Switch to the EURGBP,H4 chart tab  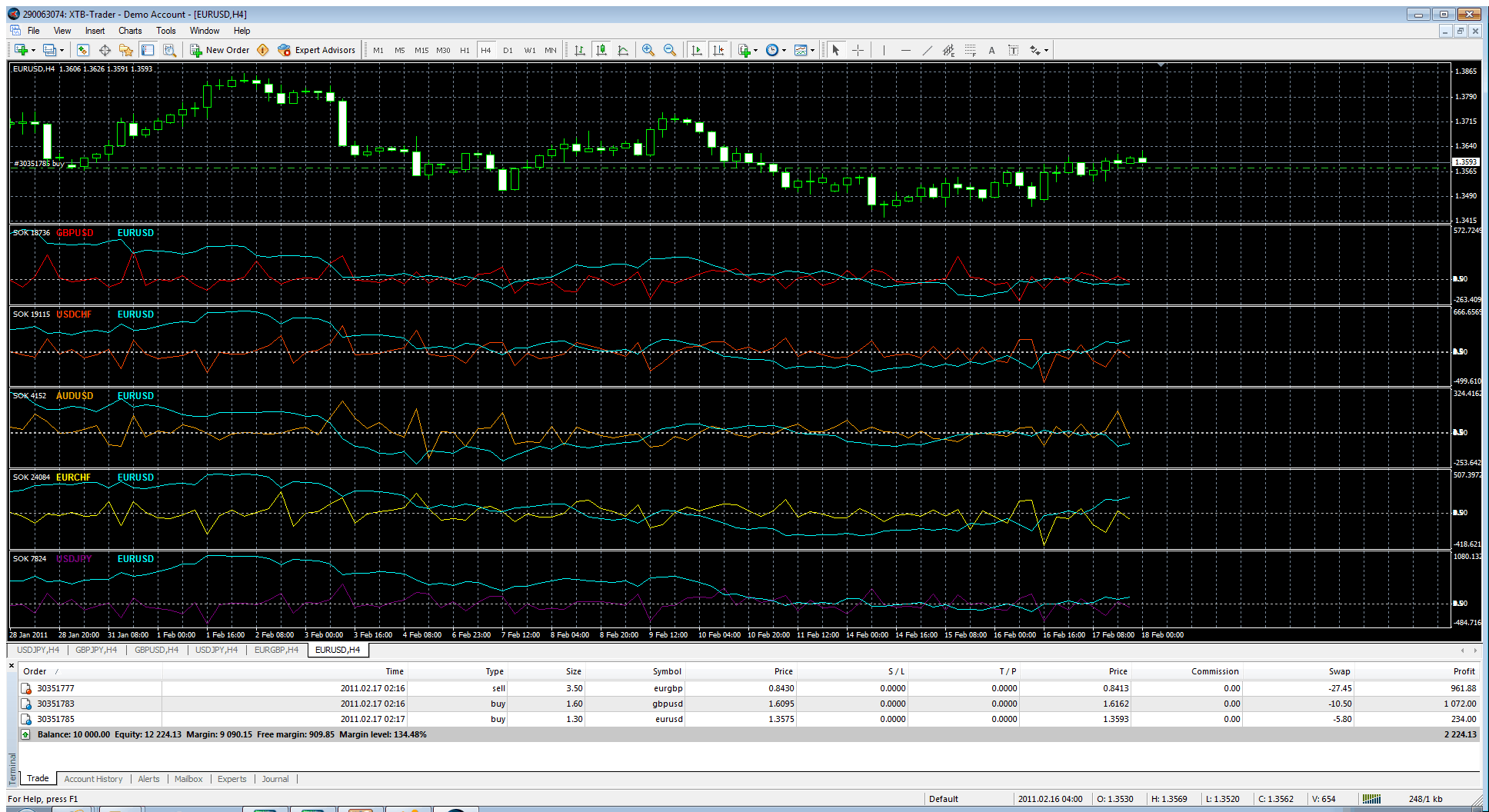click(x=276, y=650)
